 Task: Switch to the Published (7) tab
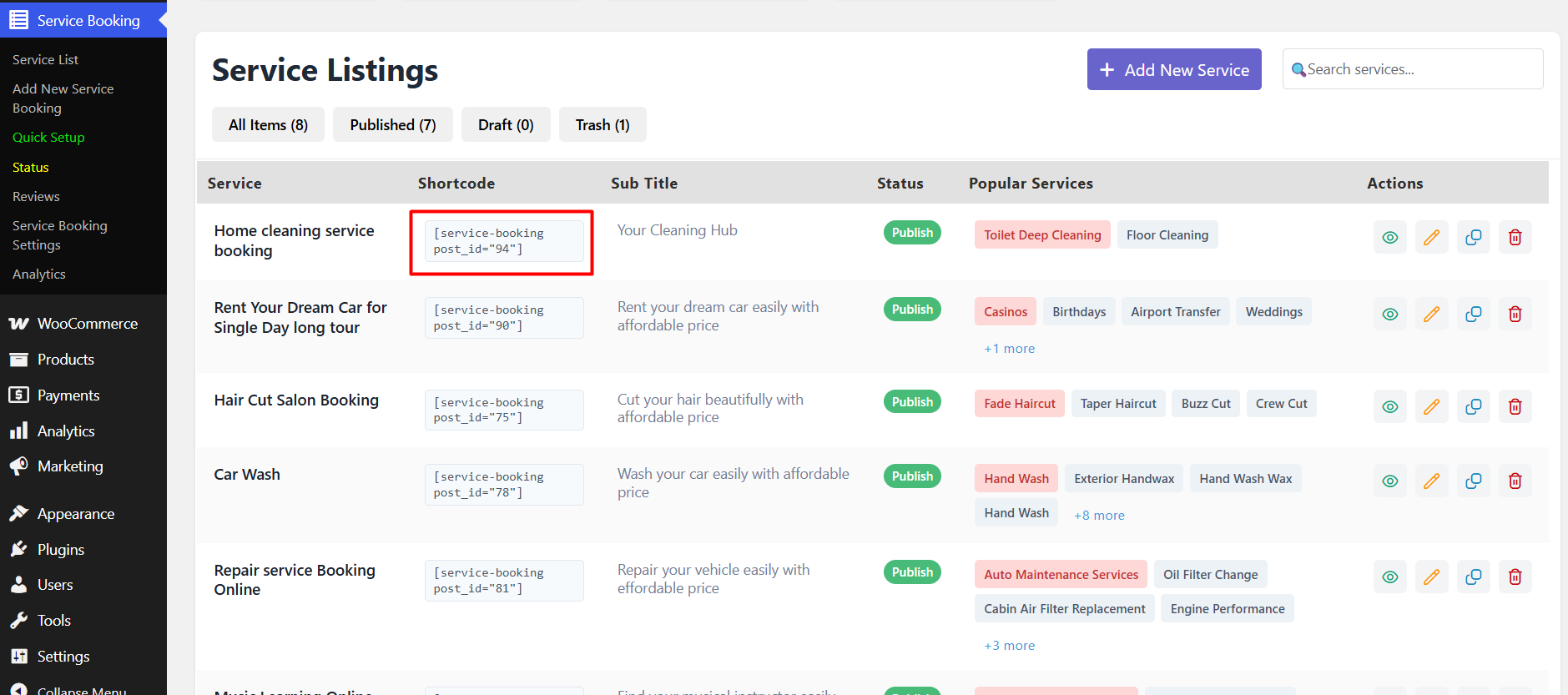pos(392,125)
